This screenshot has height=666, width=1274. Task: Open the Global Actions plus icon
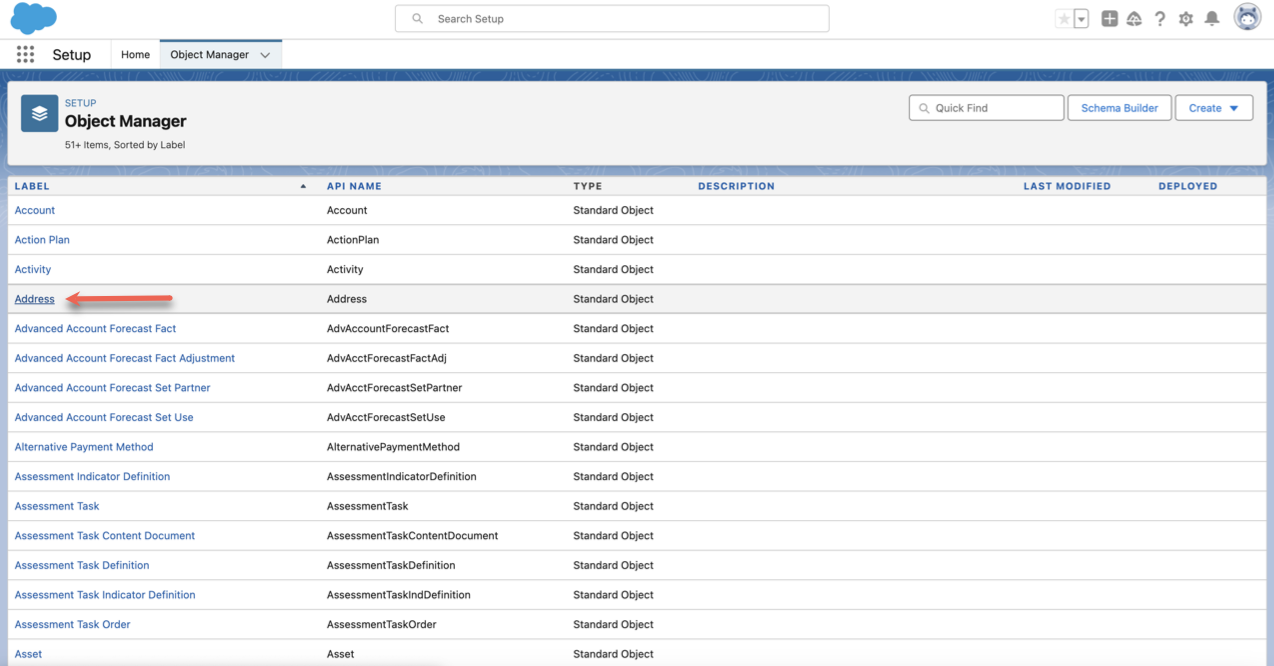1109,19
